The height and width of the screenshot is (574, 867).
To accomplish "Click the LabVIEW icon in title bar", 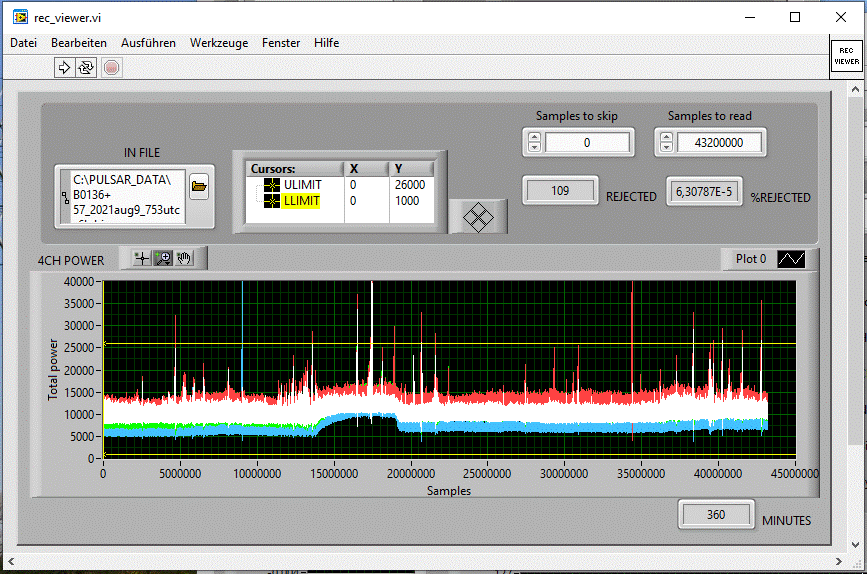I will coord(20,17).
